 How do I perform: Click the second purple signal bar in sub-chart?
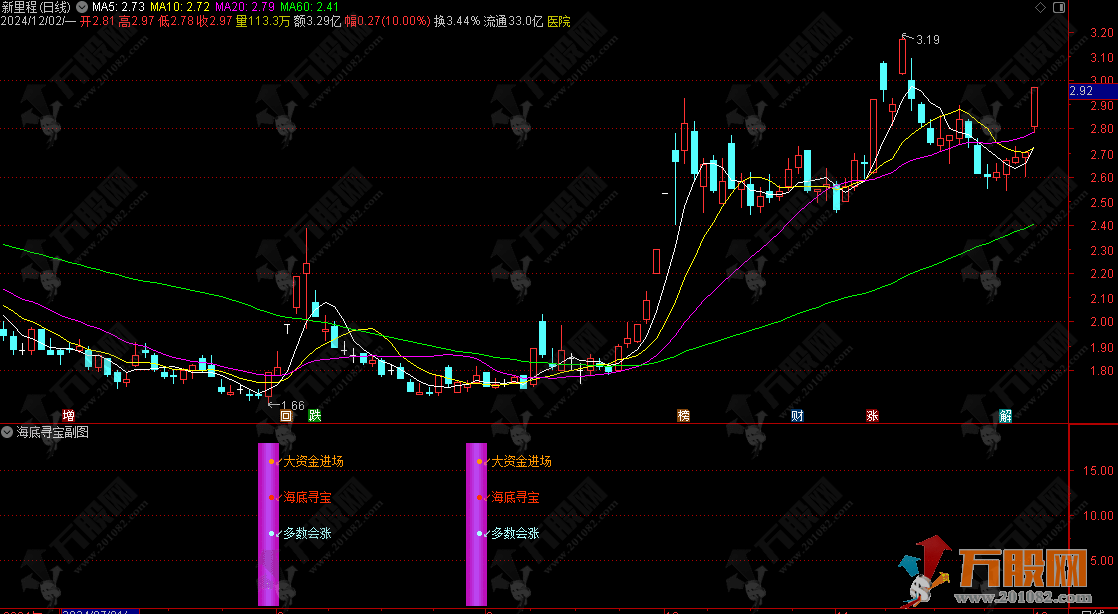476,524
